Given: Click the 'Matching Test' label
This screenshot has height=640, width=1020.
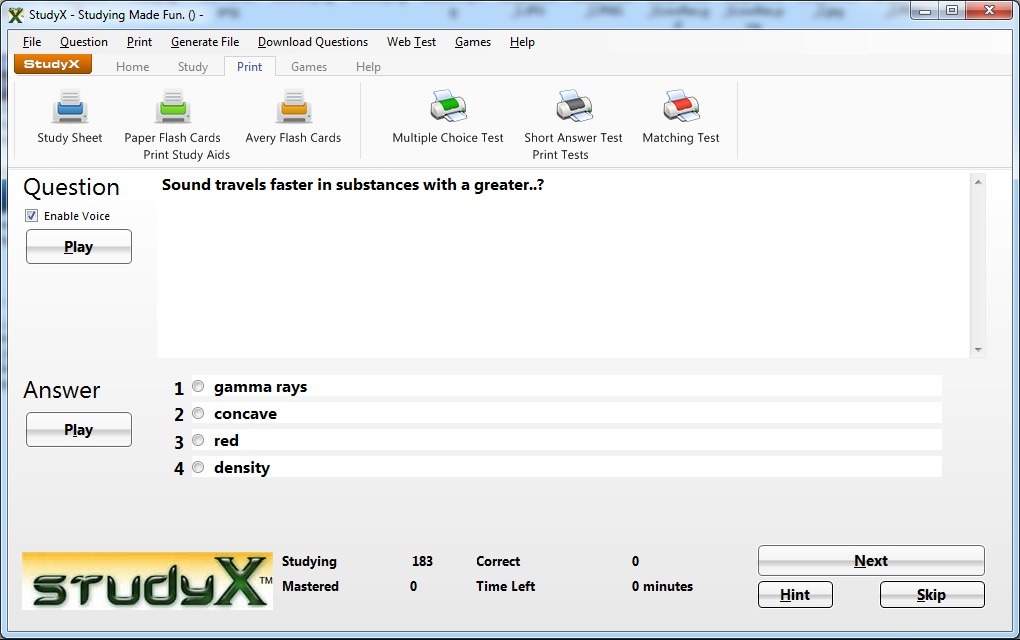Looking at the screenshot, I should 681,138.
